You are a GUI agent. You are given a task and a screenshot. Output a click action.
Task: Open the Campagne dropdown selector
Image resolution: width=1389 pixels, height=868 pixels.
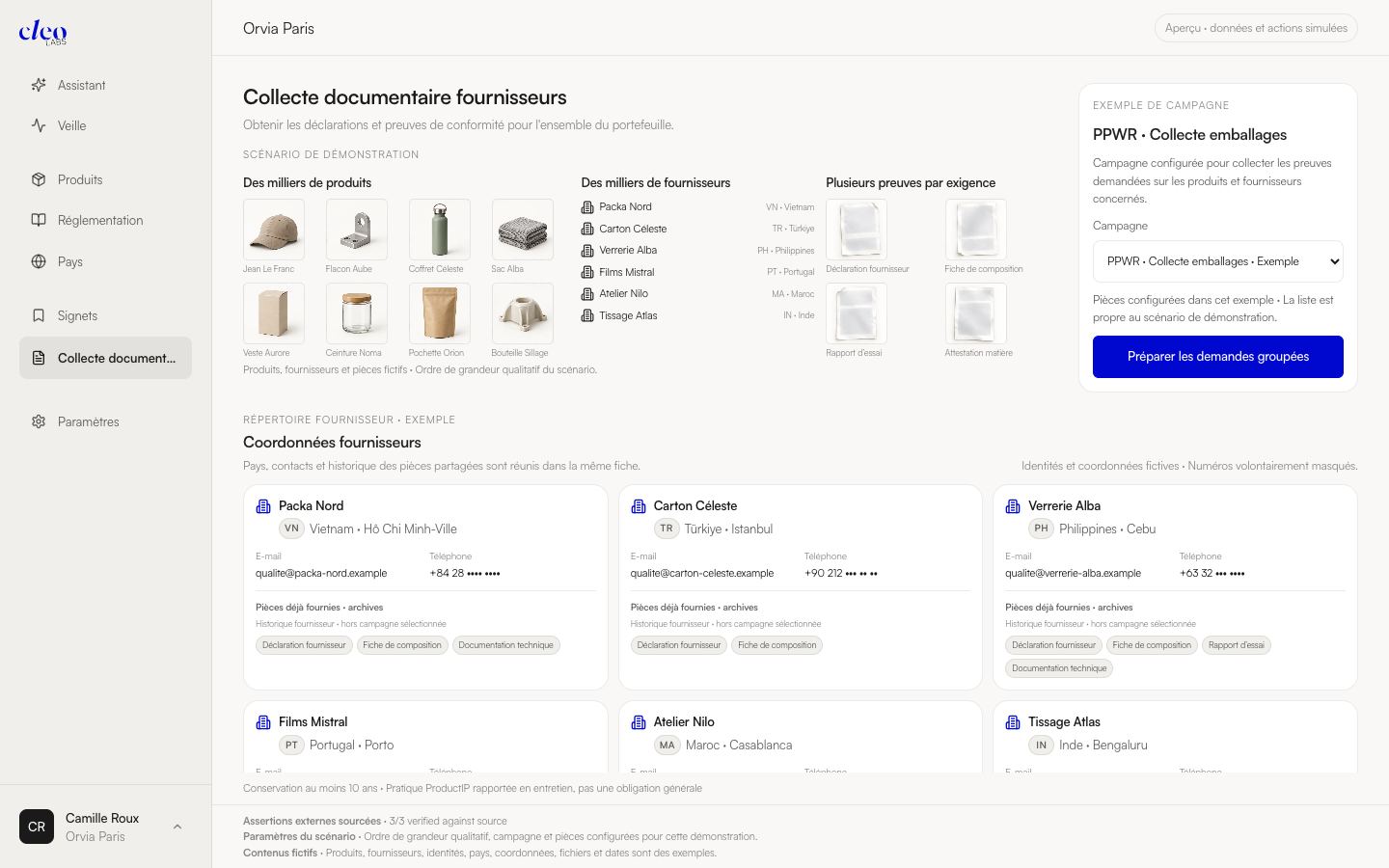(x=1218, y=261)
